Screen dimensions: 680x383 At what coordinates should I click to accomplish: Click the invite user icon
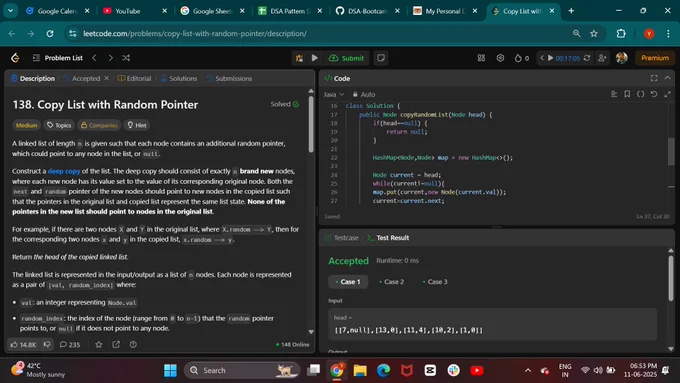[x=602, y=58]
